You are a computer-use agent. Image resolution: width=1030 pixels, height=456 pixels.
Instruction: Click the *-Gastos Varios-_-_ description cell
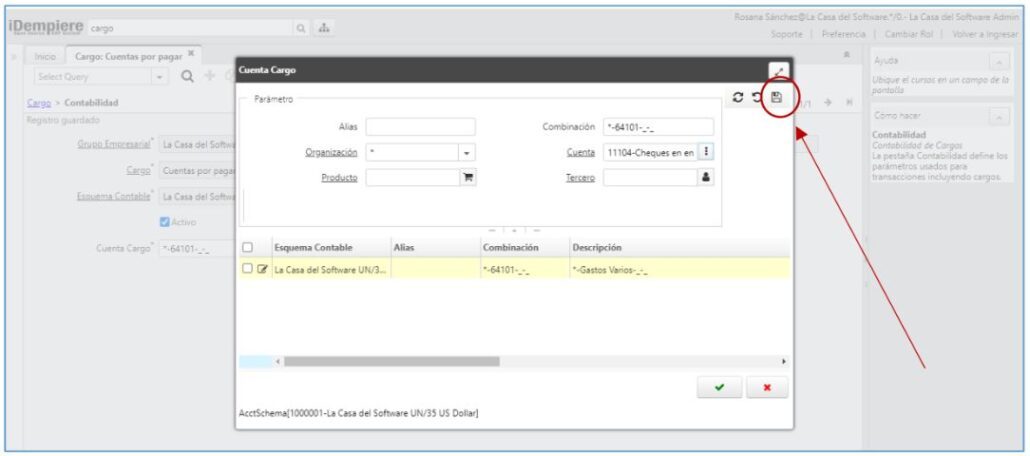(x=680, y=268)
